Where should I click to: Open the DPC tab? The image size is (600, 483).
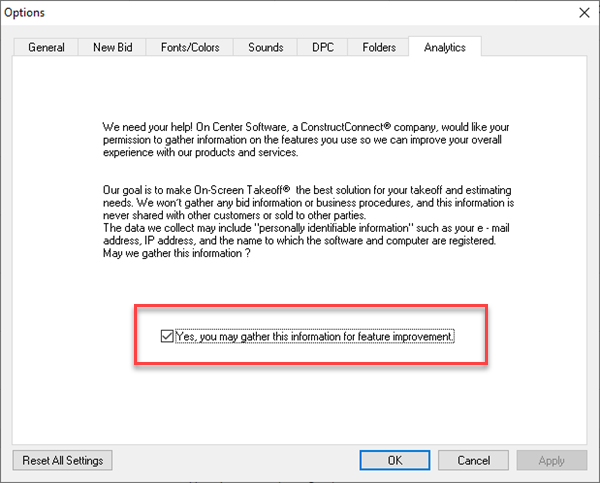coord(323,47)
